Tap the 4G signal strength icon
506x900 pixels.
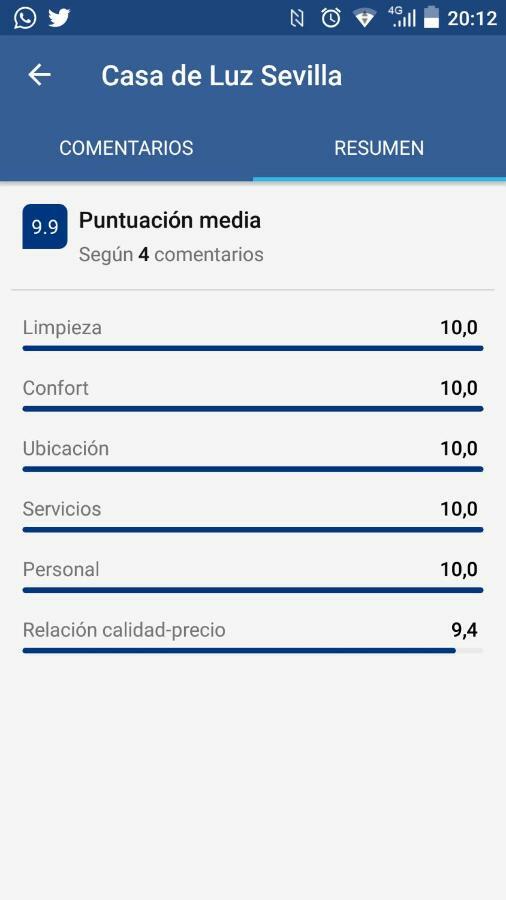(402, 17)
